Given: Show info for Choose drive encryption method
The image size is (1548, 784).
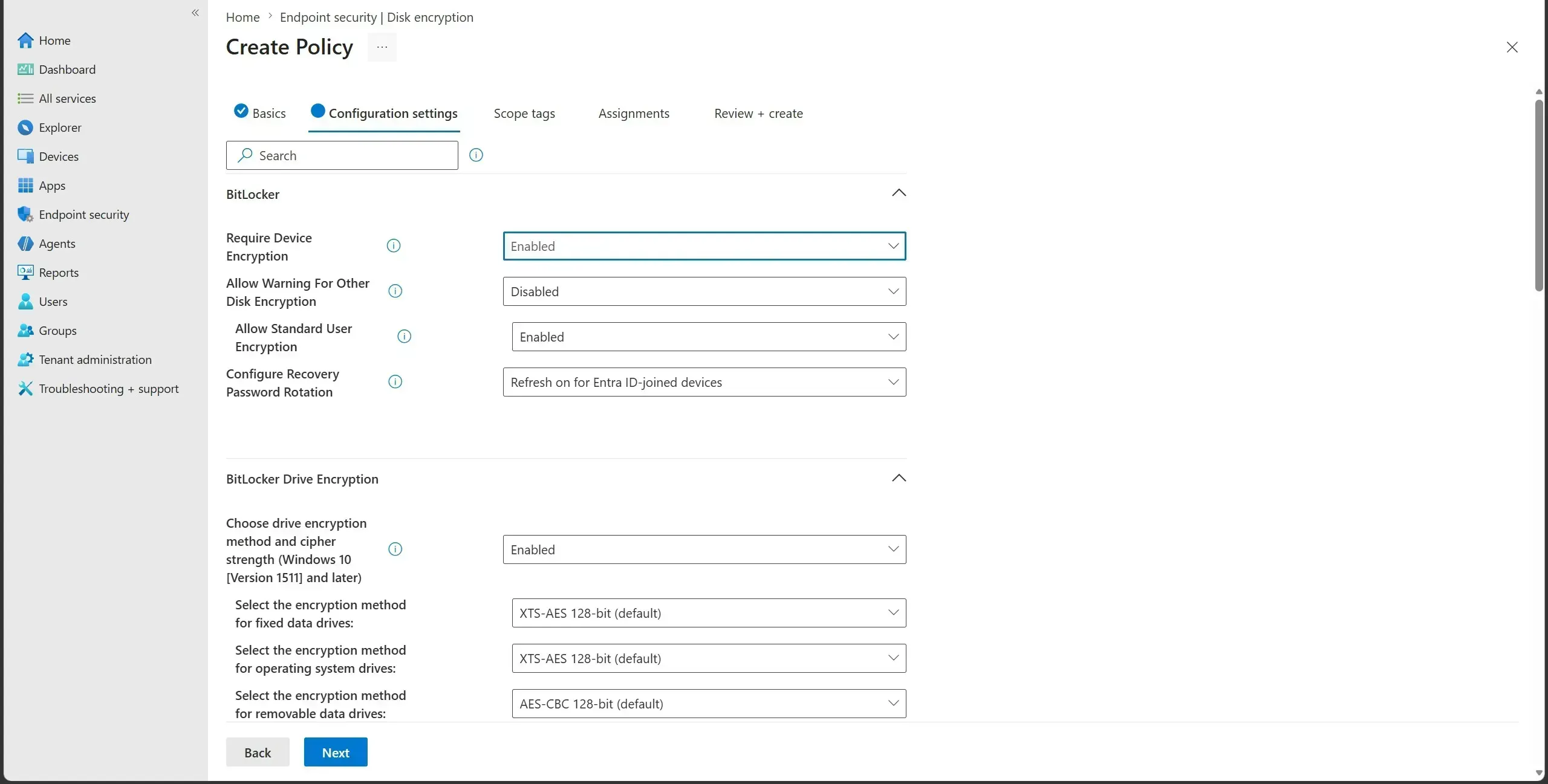Looking at the screenshot, I should tap(395, 549).
